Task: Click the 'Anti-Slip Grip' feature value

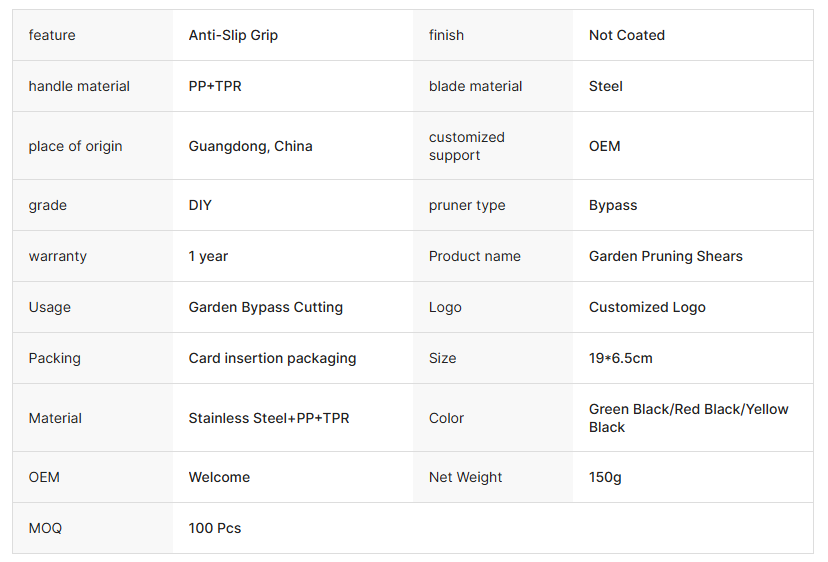Action: [233, 35]
